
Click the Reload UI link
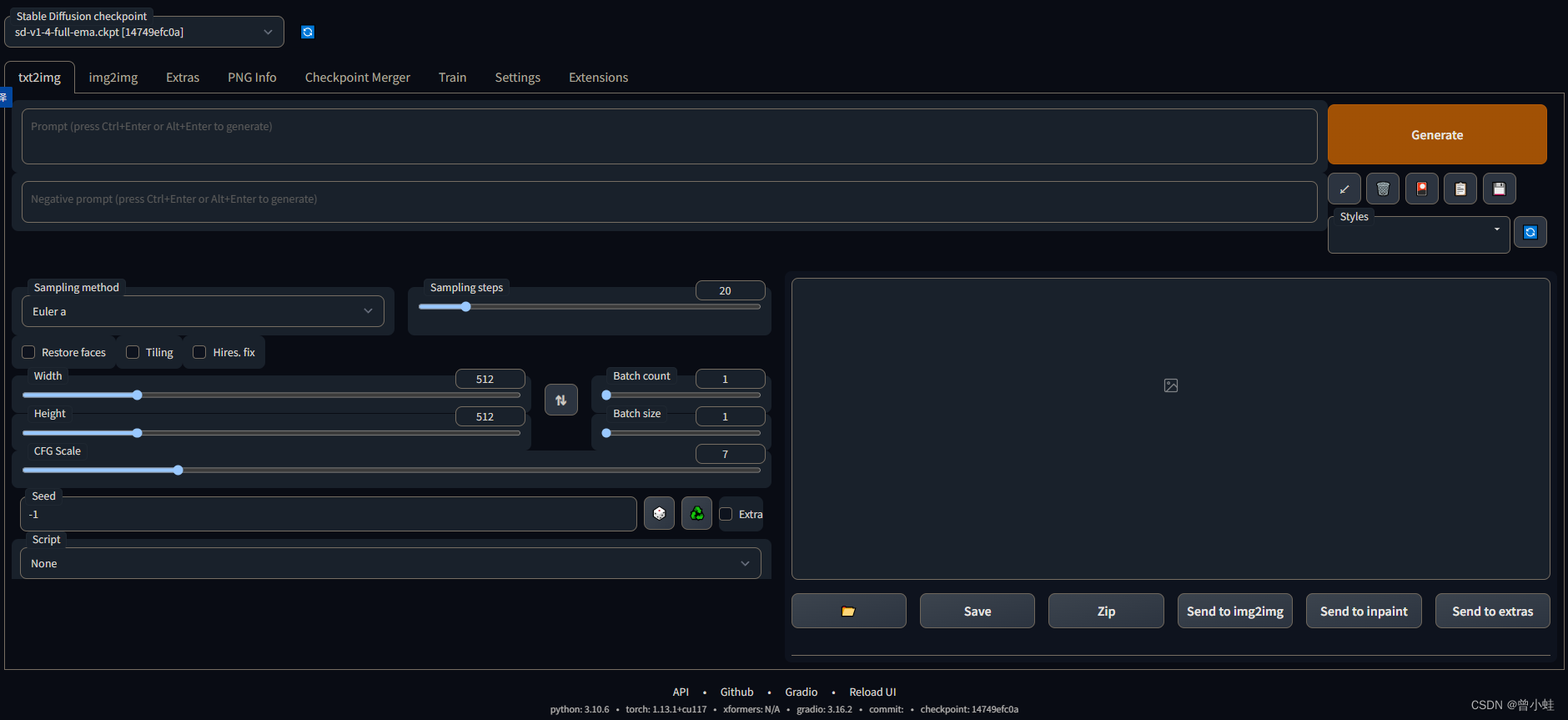[x=872, y=692]
